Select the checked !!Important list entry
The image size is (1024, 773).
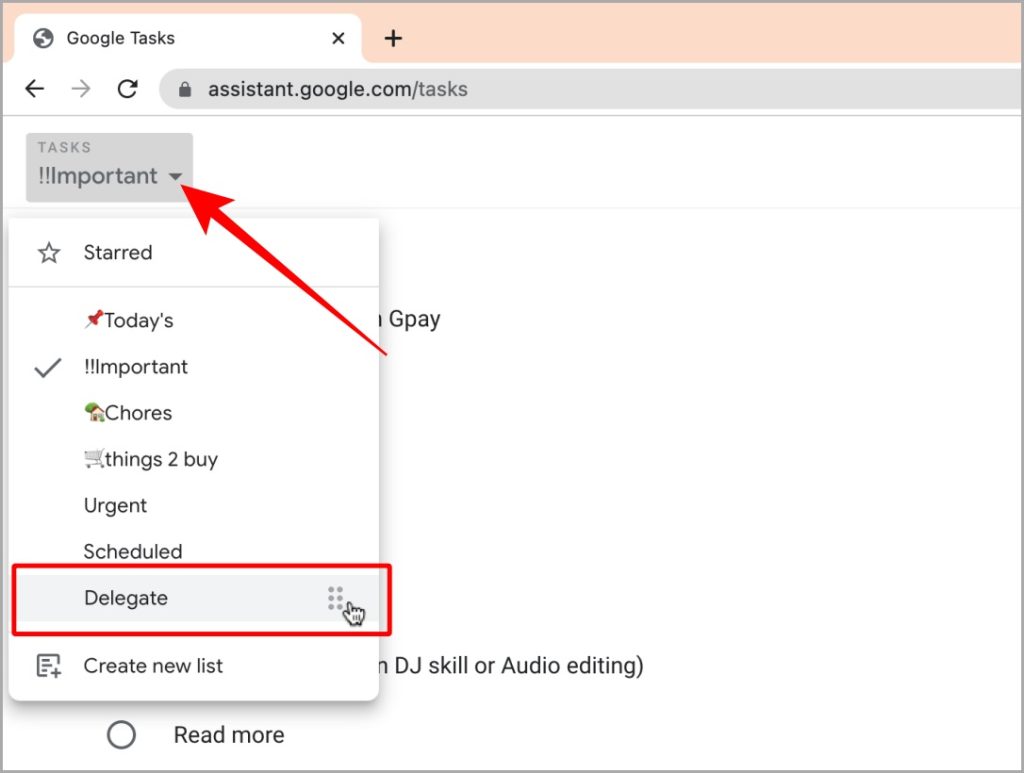[194, 367]
